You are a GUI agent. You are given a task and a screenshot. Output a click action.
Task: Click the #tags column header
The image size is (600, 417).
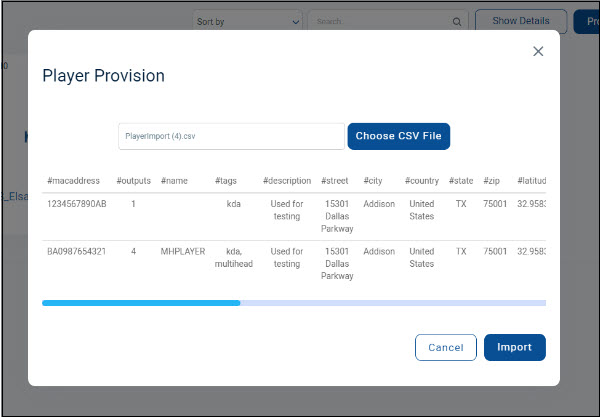227,181
